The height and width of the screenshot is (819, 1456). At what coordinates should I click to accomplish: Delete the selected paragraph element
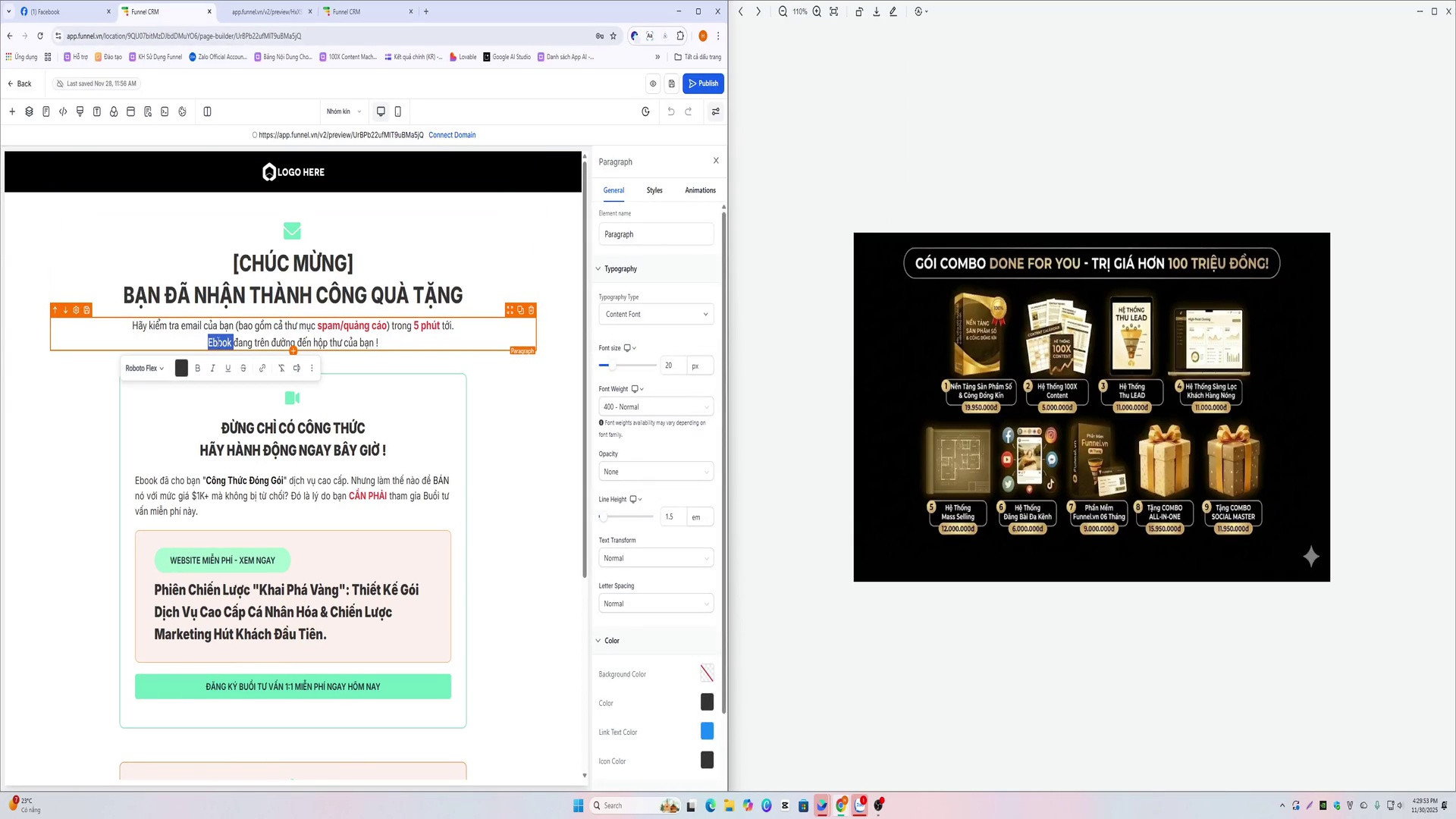(x=531, y=310)
